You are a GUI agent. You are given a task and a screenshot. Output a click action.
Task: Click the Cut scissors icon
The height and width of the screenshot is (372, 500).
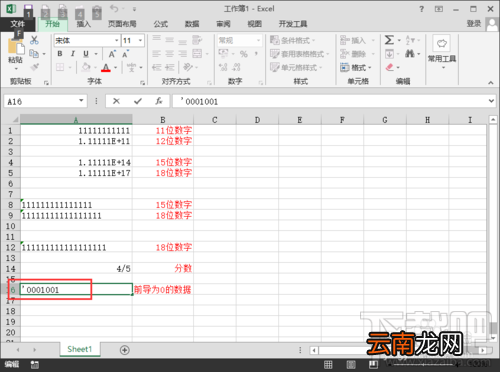[34, 40]
